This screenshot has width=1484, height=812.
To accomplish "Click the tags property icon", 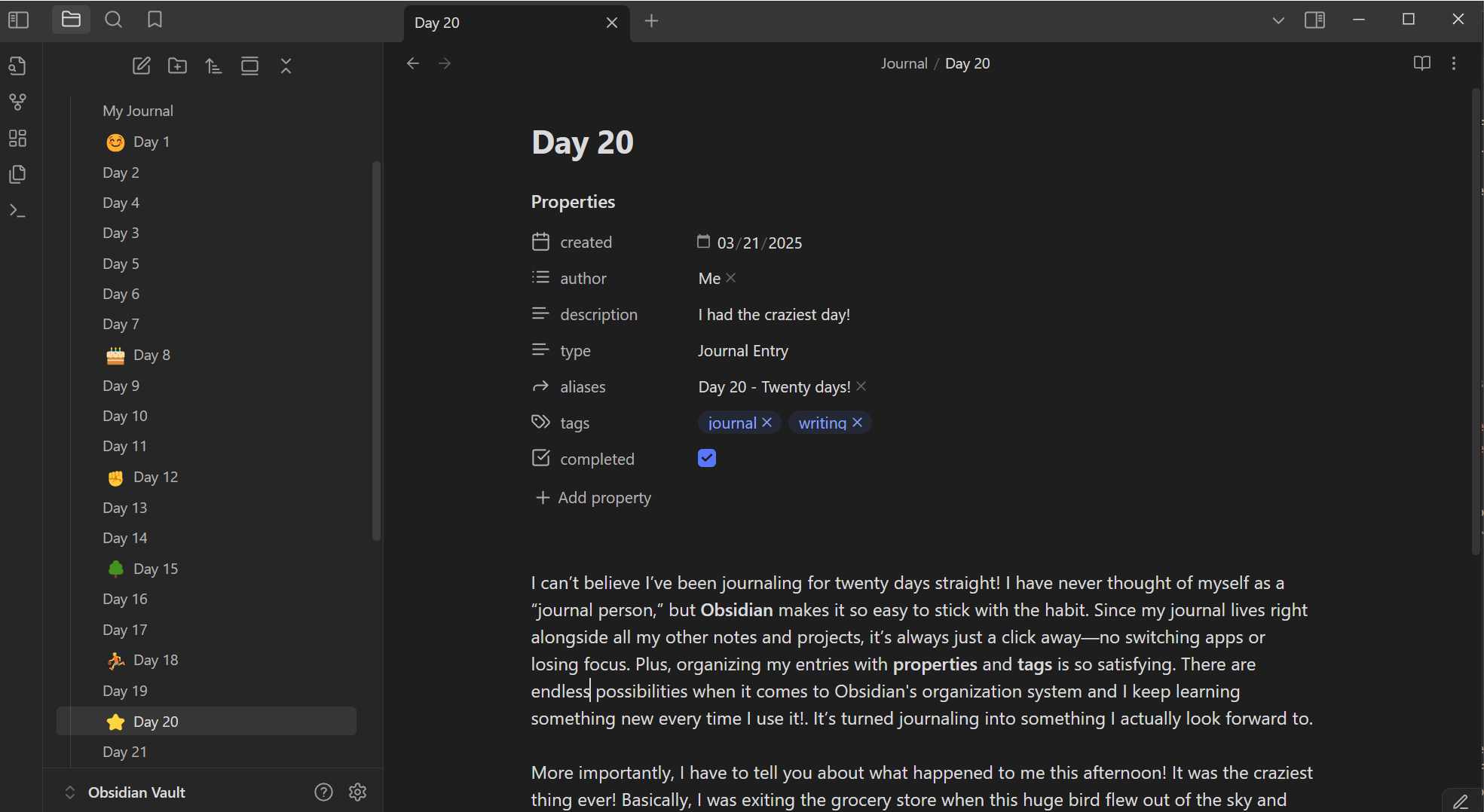I will pyautogui.click(x=540, y=423).
